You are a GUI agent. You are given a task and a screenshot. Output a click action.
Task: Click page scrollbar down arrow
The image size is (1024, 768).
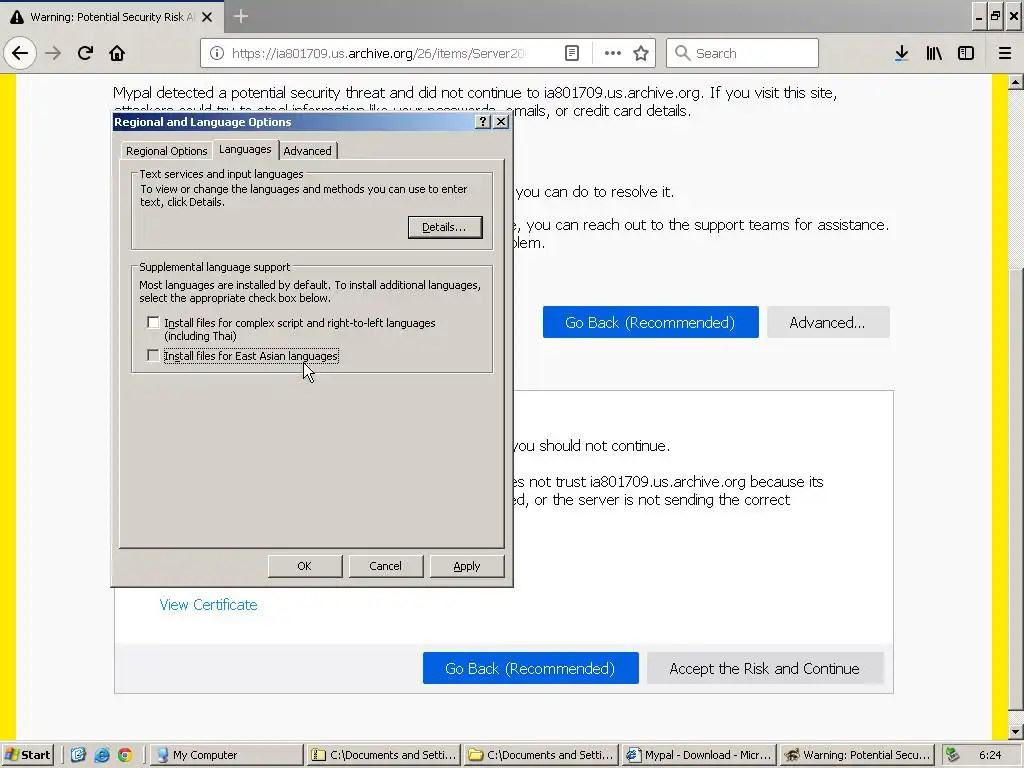click(x=1016, y=731)
